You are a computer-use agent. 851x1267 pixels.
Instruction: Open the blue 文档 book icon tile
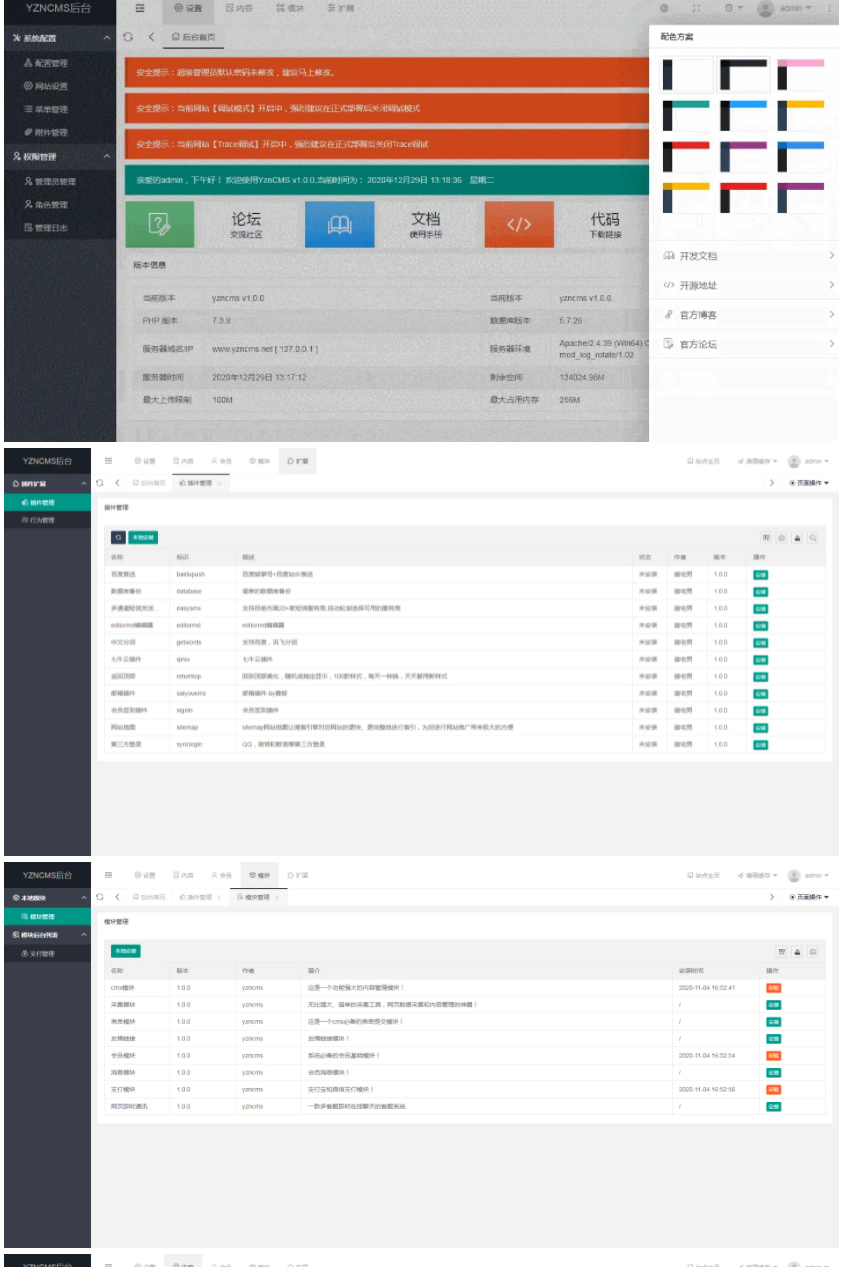click(x=339, y=224)
